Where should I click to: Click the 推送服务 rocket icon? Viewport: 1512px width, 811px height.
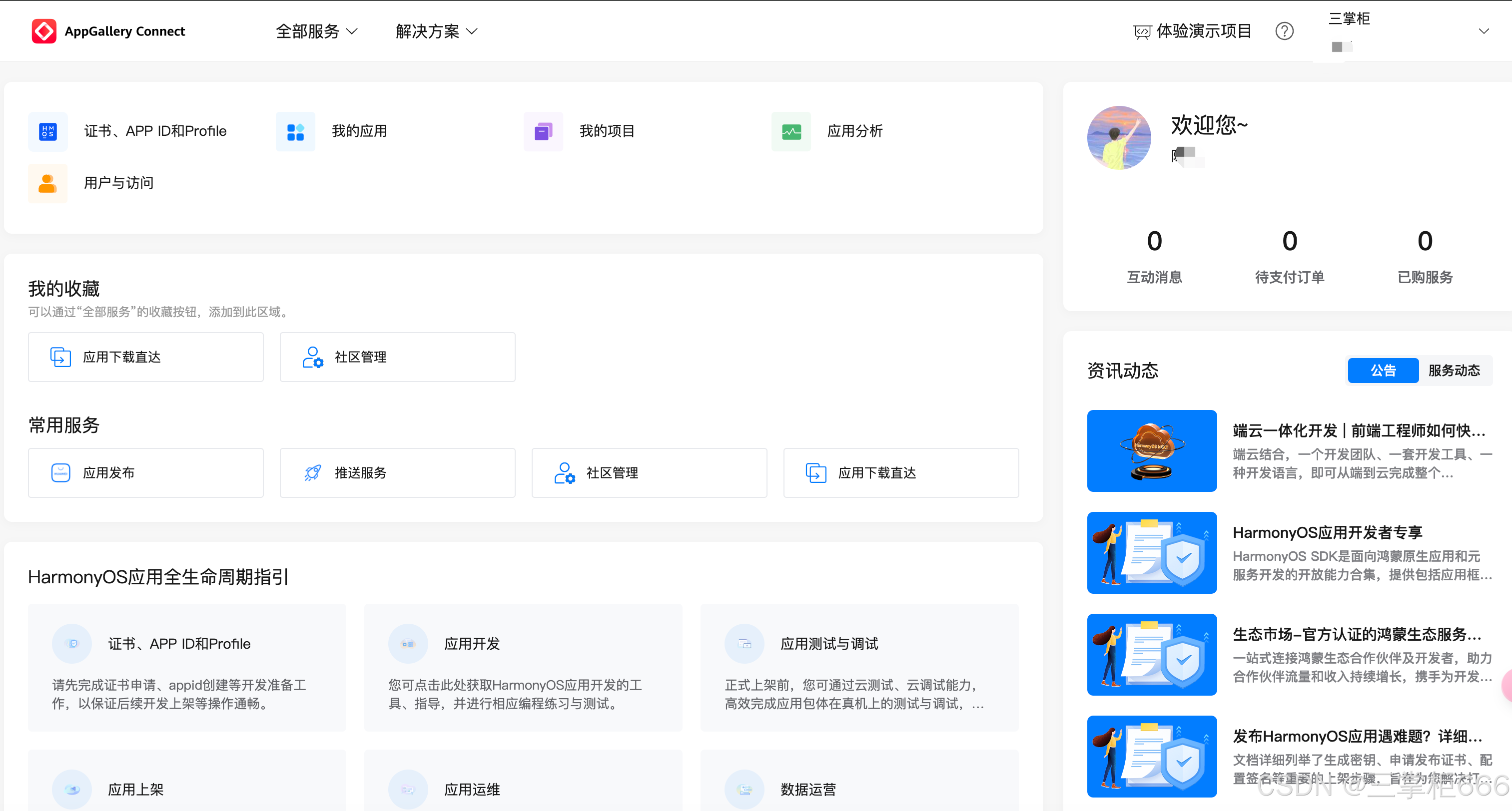tap(313, 472)
